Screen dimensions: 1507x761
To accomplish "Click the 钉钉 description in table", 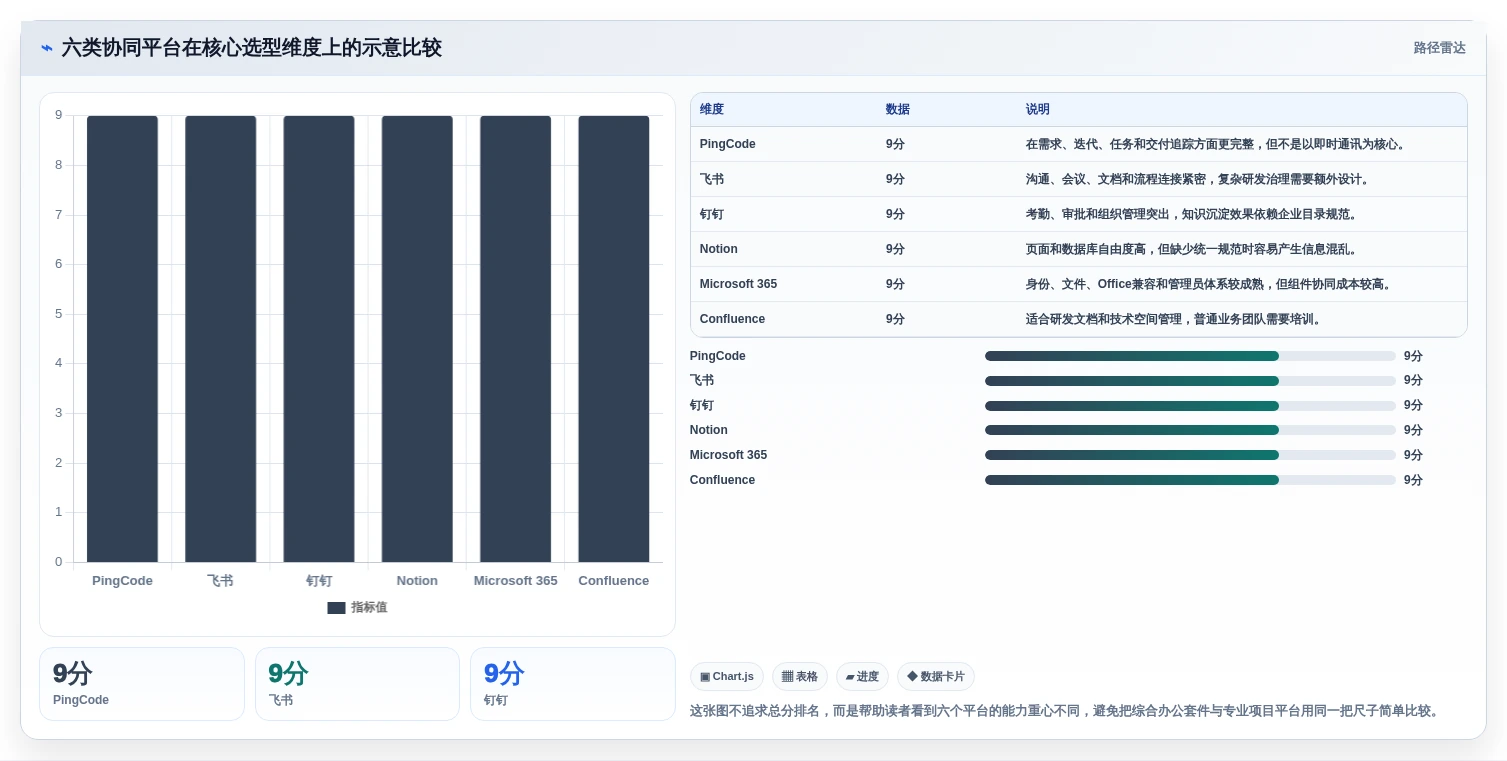I will (1192, 214).
